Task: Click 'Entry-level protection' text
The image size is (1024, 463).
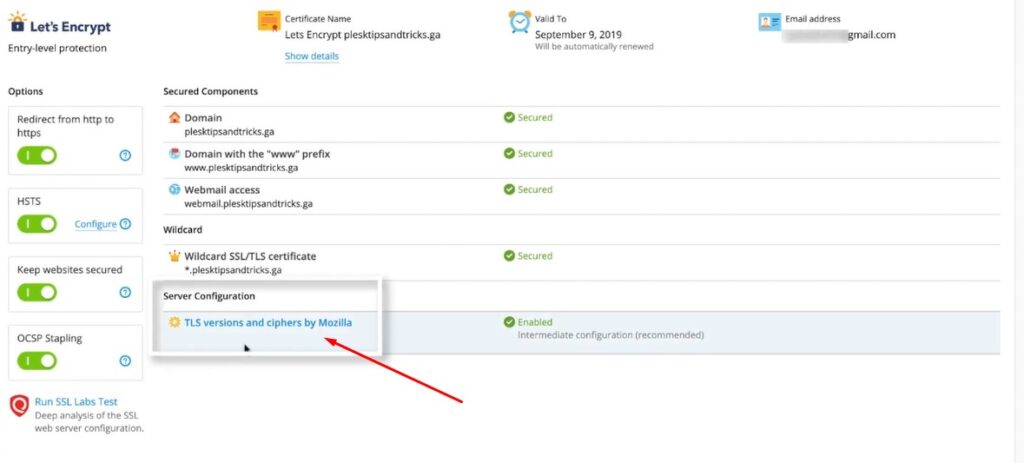Action: click(x=57, y=48)
